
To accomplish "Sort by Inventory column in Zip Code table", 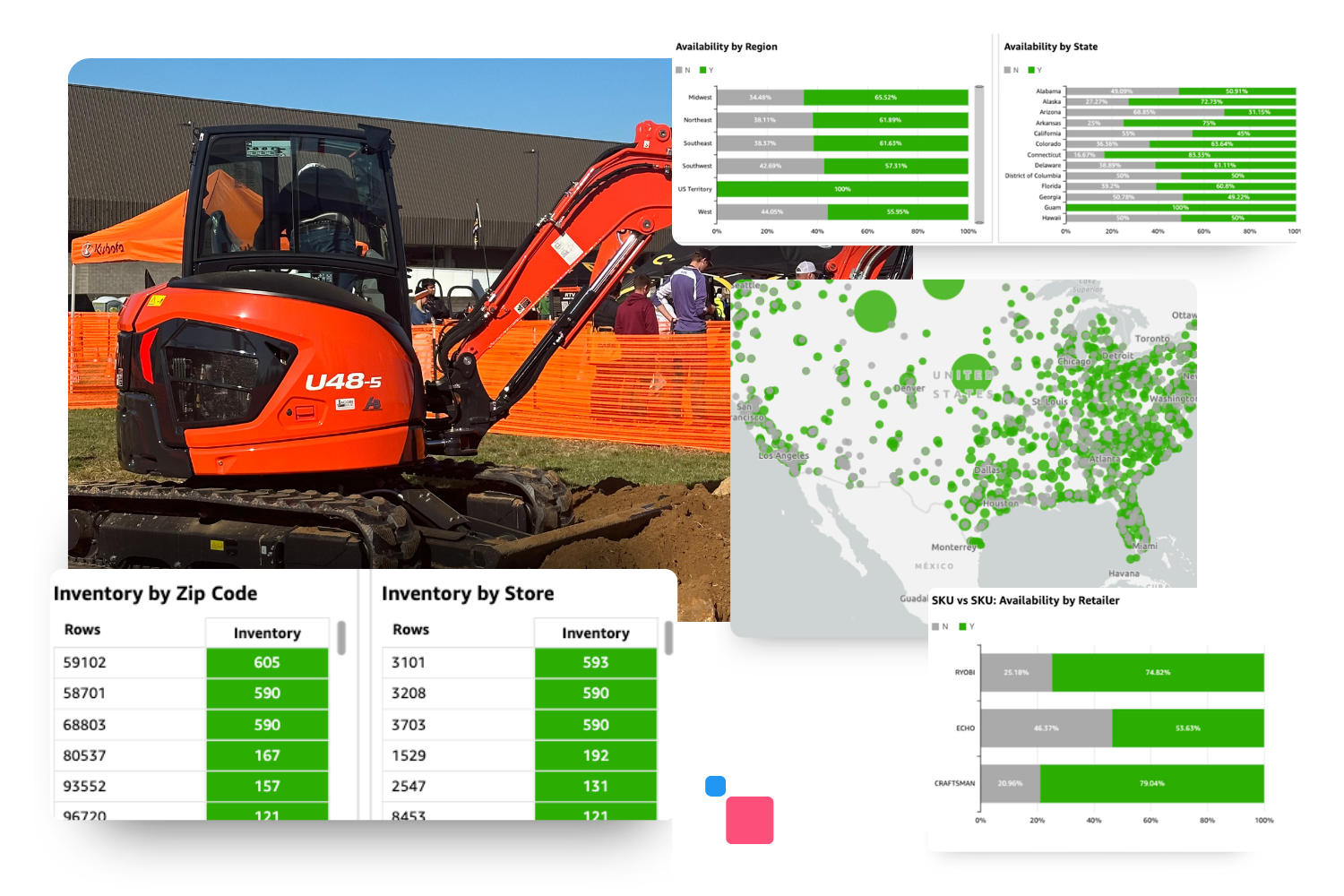I will [267, 633].
